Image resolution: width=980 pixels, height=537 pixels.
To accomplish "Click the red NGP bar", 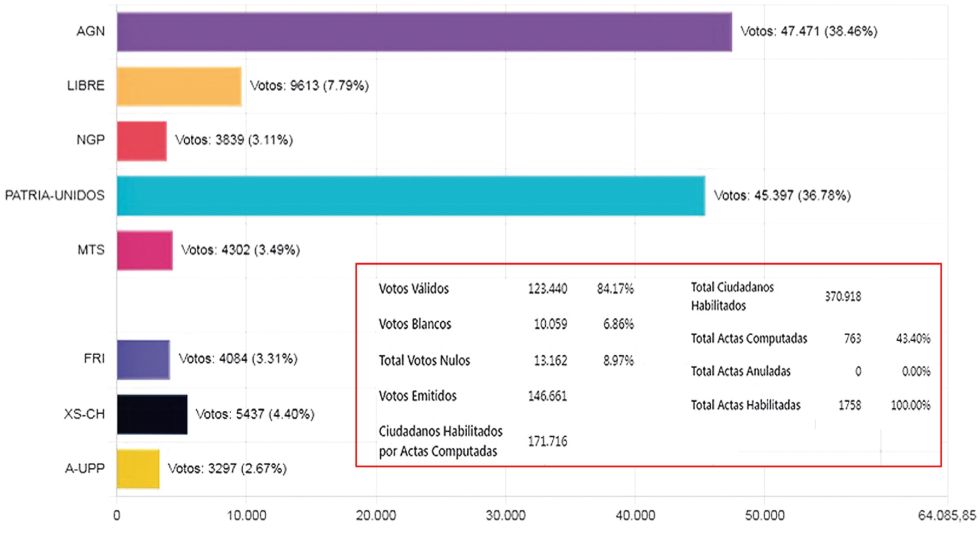I will coord(141,141).
